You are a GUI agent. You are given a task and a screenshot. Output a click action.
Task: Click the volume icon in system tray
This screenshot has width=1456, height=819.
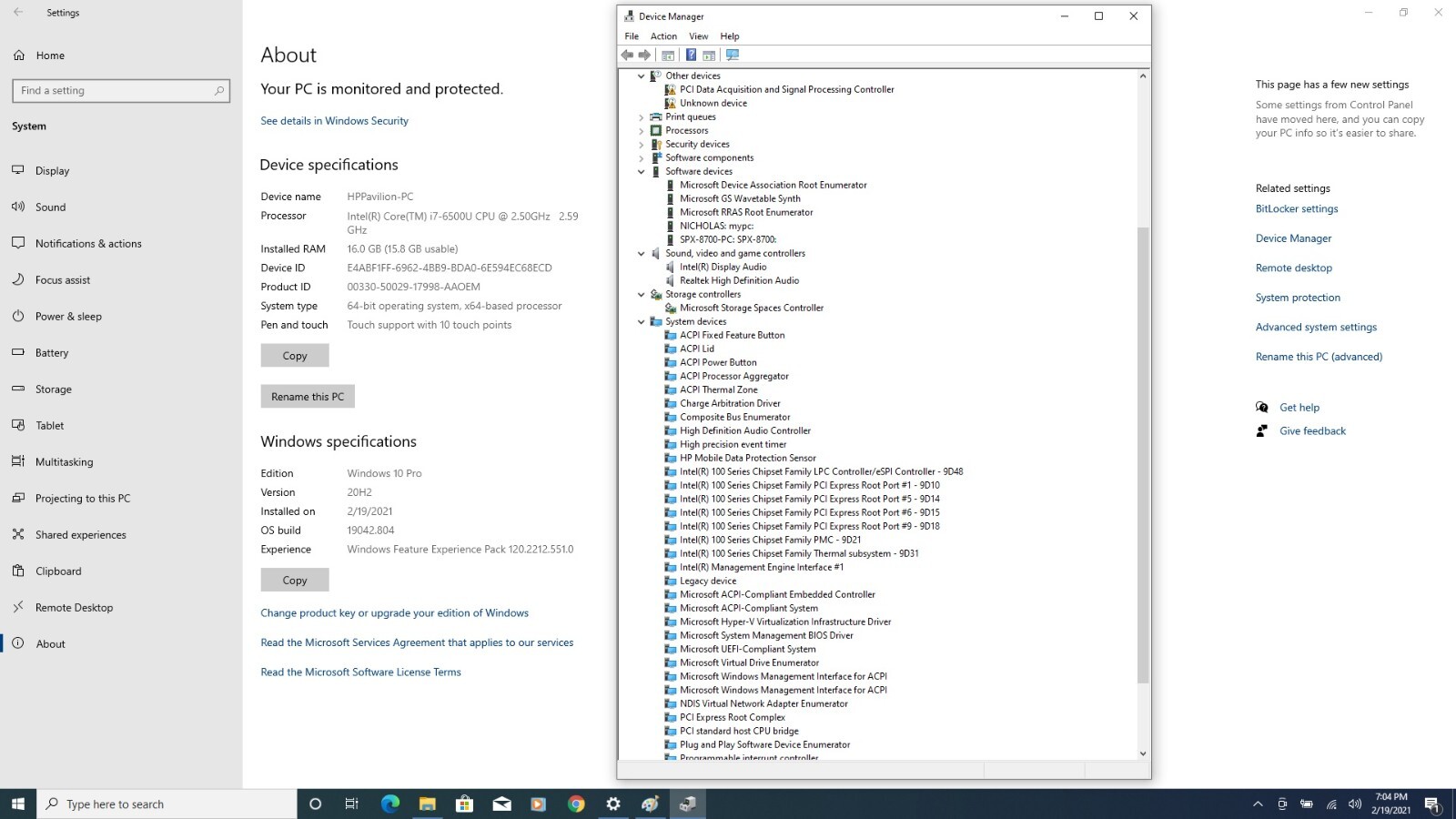point(1355,804)
